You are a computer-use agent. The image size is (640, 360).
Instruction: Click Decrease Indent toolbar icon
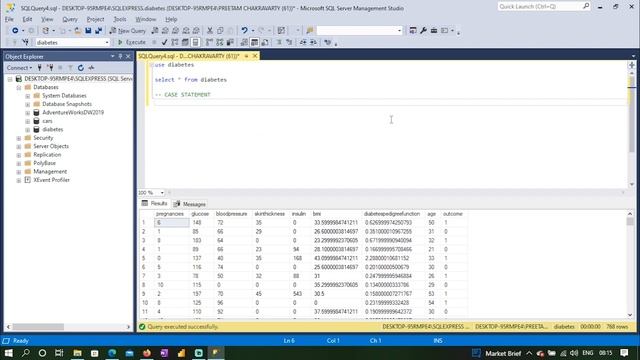click(303, 42)
